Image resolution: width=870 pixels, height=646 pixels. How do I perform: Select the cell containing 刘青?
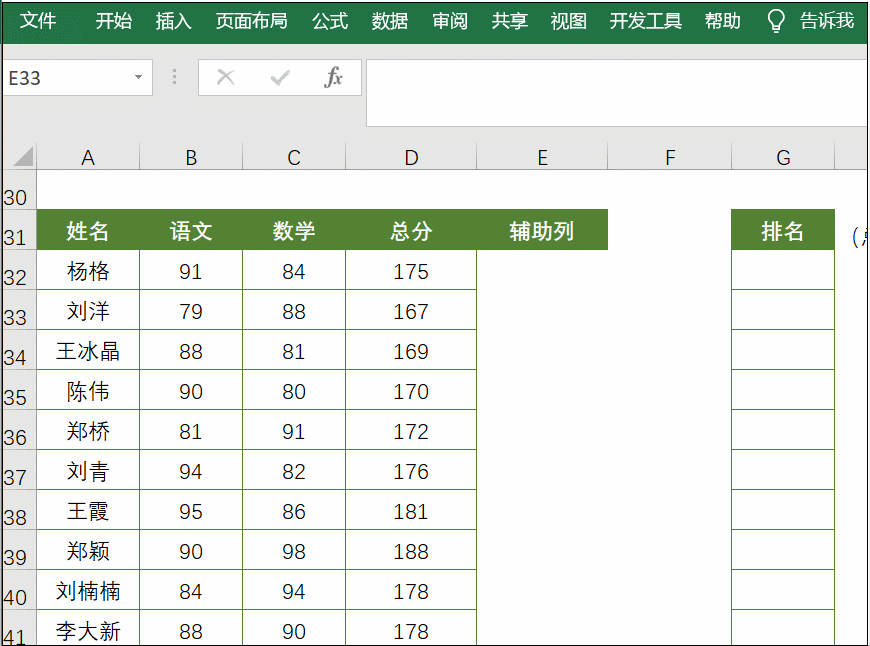click(88, 470)
